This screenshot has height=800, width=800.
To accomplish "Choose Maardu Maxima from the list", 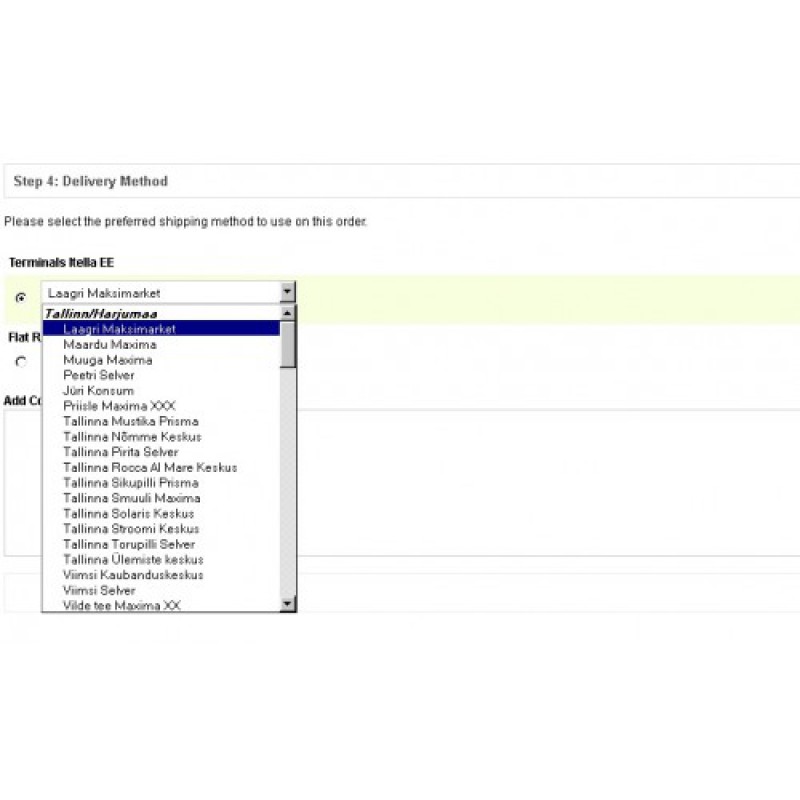I will pyautogui.click(x=161, y=344).
